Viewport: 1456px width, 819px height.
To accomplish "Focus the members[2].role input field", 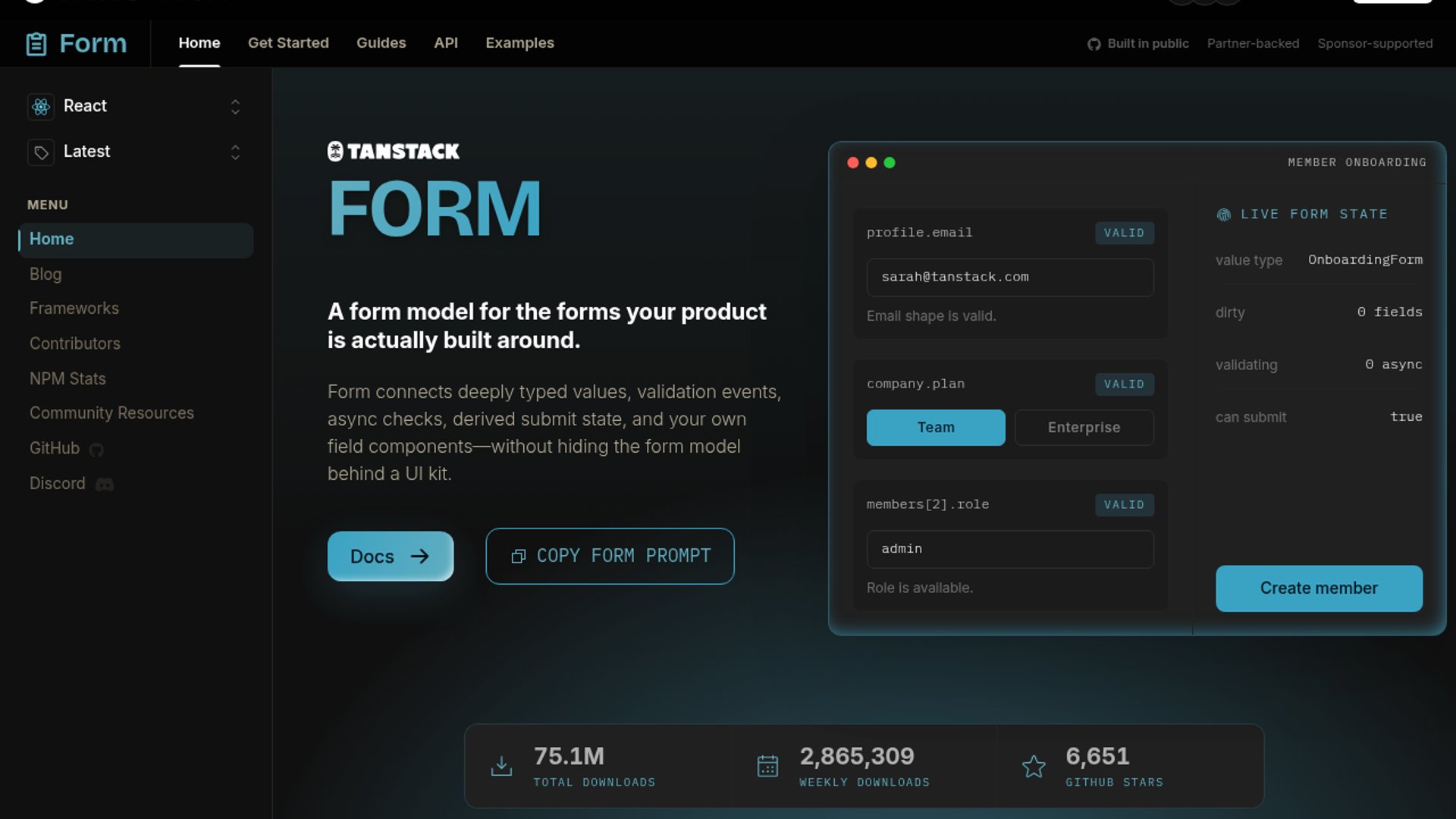I will (1010, 549).
